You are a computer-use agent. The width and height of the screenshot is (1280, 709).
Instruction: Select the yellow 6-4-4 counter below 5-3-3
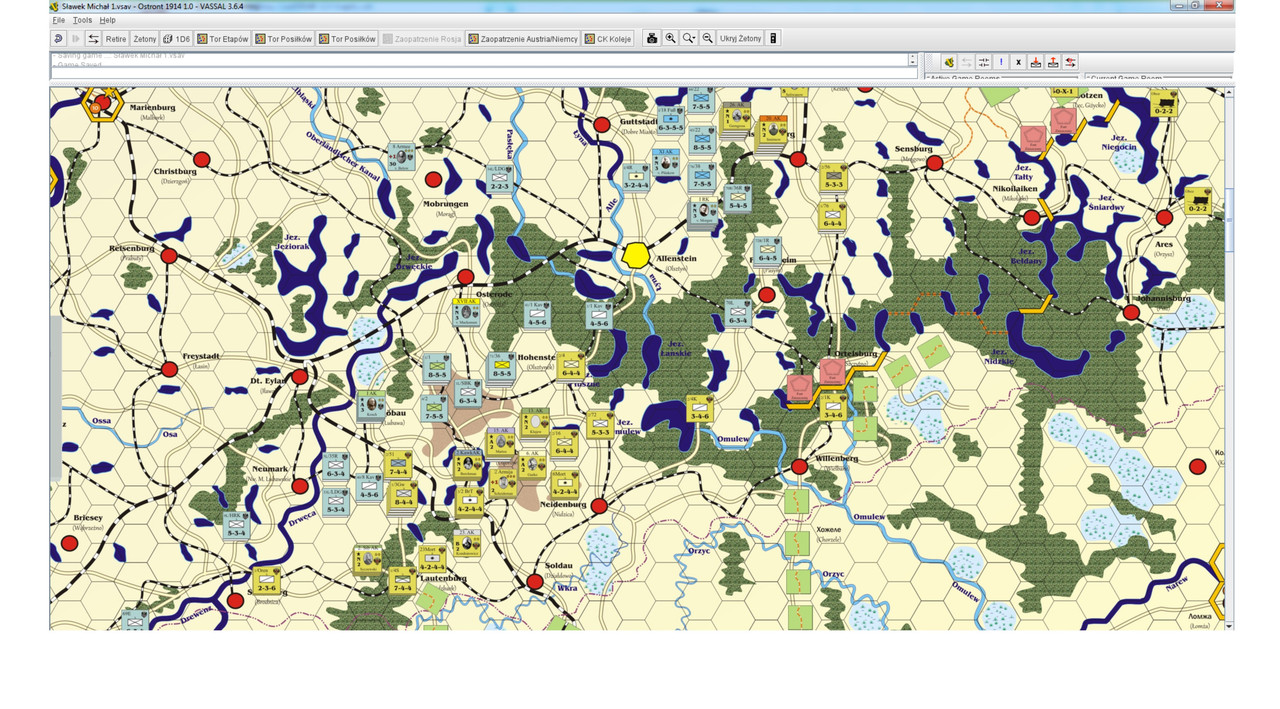(x=833, y=216)
